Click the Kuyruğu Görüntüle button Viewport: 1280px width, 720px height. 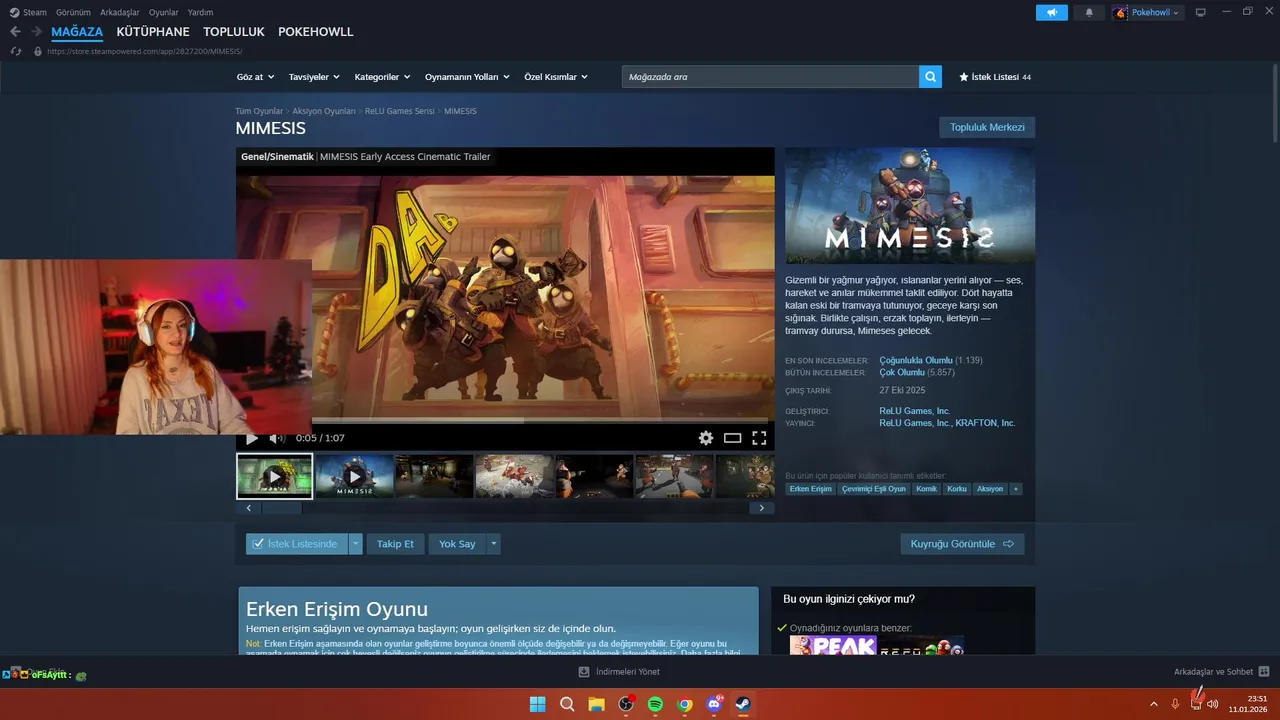click(962, 544)
